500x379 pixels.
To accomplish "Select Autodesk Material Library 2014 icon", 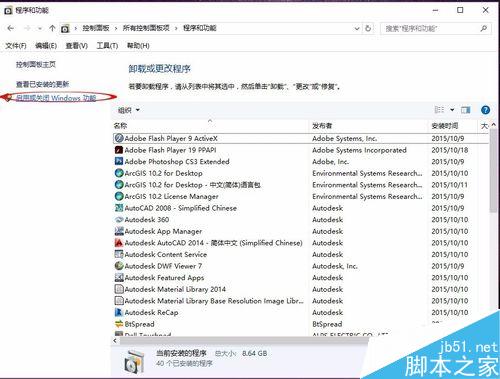I will [119, 289].
